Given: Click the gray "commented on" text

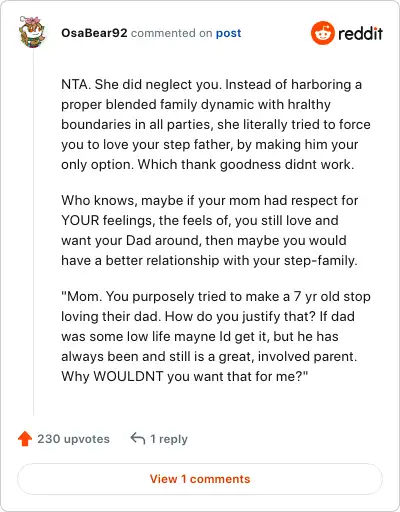Looking at the screenshot, I should 171,33.
